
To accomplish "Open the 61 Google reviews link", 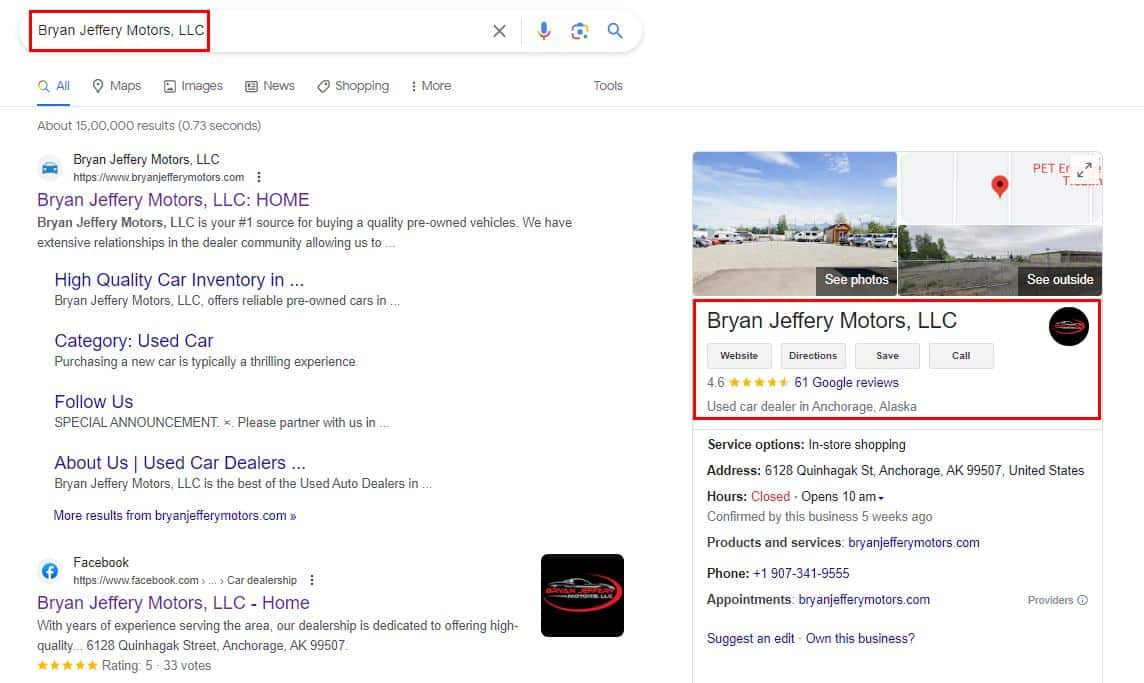I will click(x=846, y=382).
